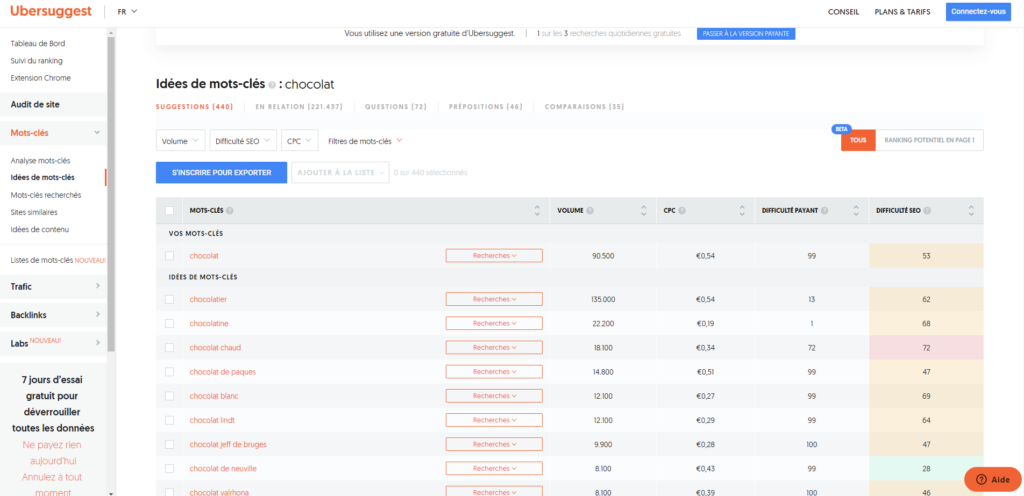Image resolution: width=1024 pixels, height=496 pixels.
Task: Open Tableau de Bord in sidebar
Action: click(x=38, y=44)
